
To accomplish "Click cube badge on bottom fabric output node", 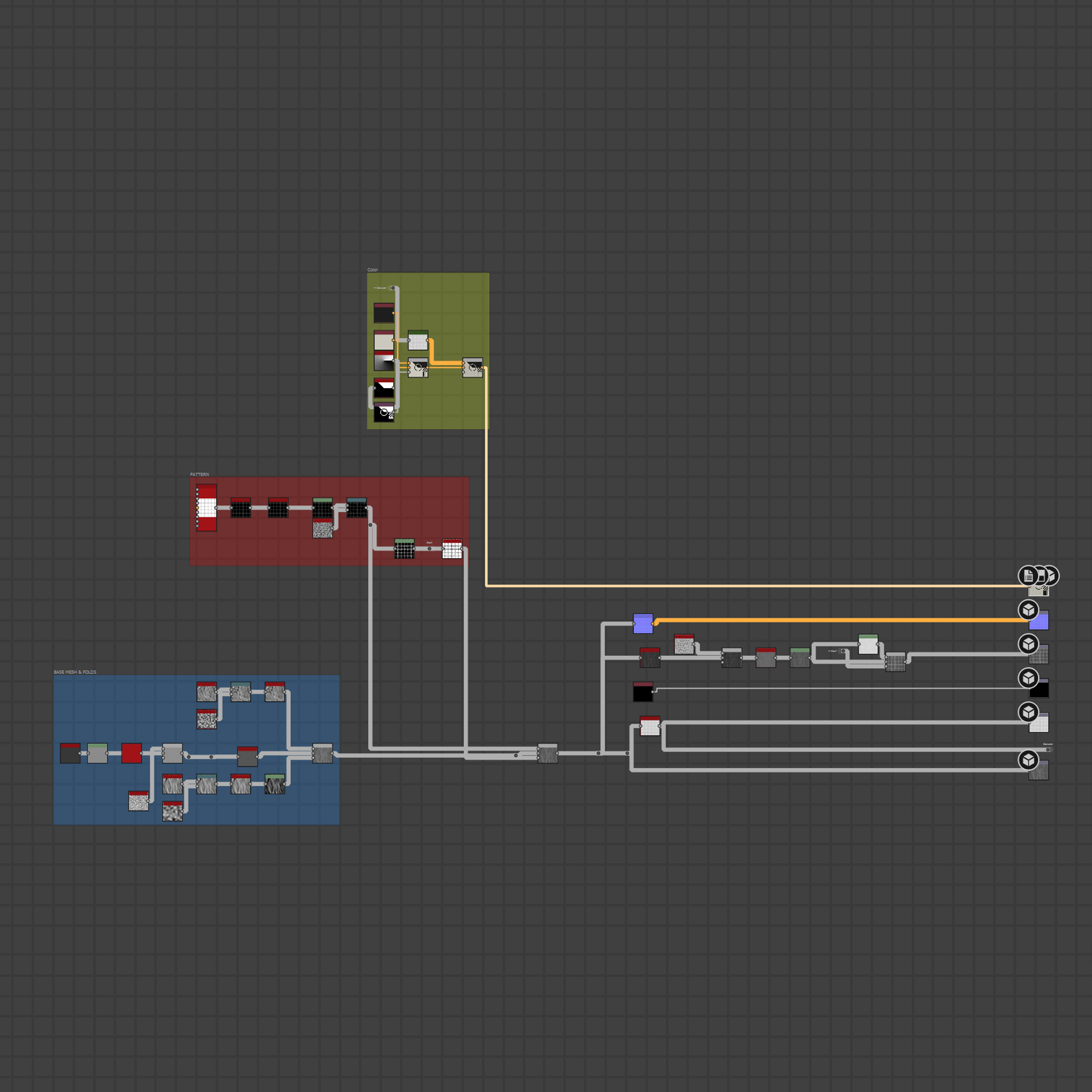I will click(1028, 759).
